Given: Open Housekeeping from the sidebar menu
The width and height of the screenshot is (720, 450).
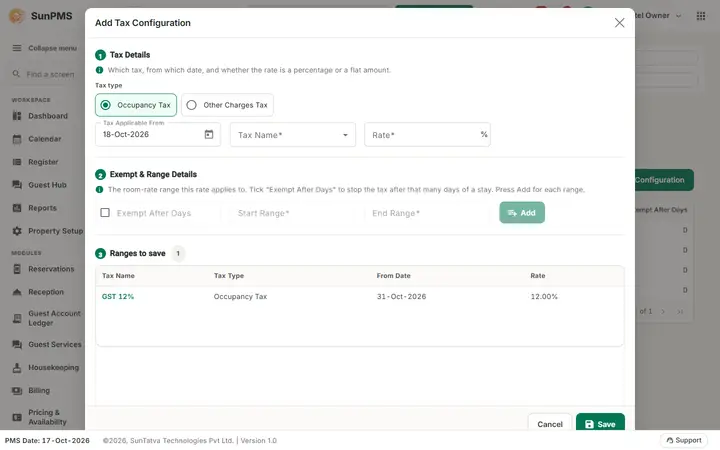Looking at the screenshot, I should [x=53, y=367].
